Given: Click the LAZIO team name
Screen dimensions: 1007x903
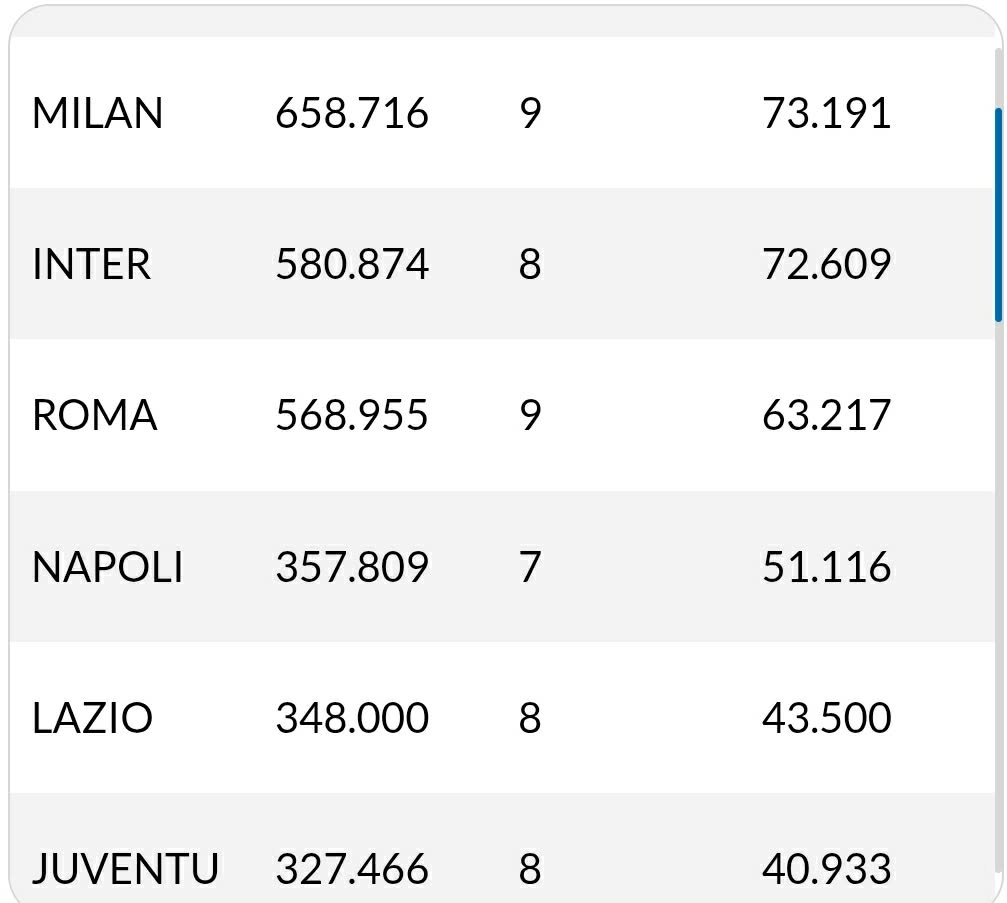Looking at the screenshot, I should pyautogui.click(x=92, y=718).
